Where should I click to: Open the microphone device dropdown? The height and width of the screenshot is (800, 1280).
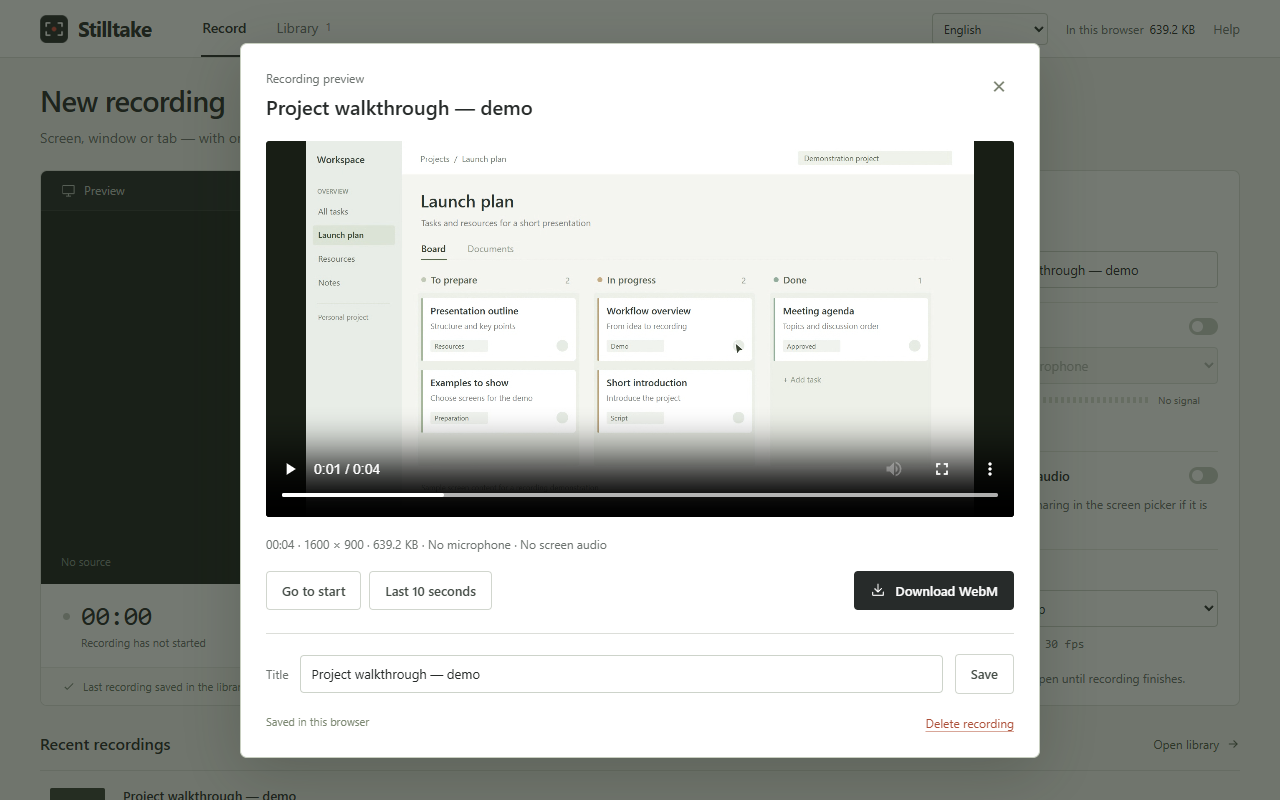(1129, 366)
